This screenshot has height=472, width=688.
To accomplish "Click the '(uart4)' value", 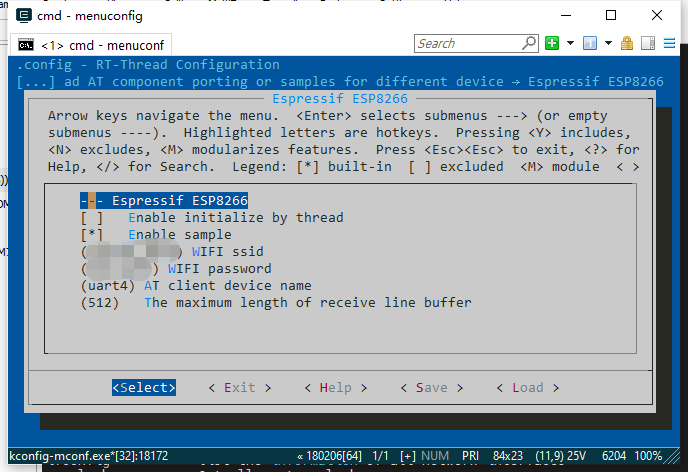I will (x=108, y=286).
